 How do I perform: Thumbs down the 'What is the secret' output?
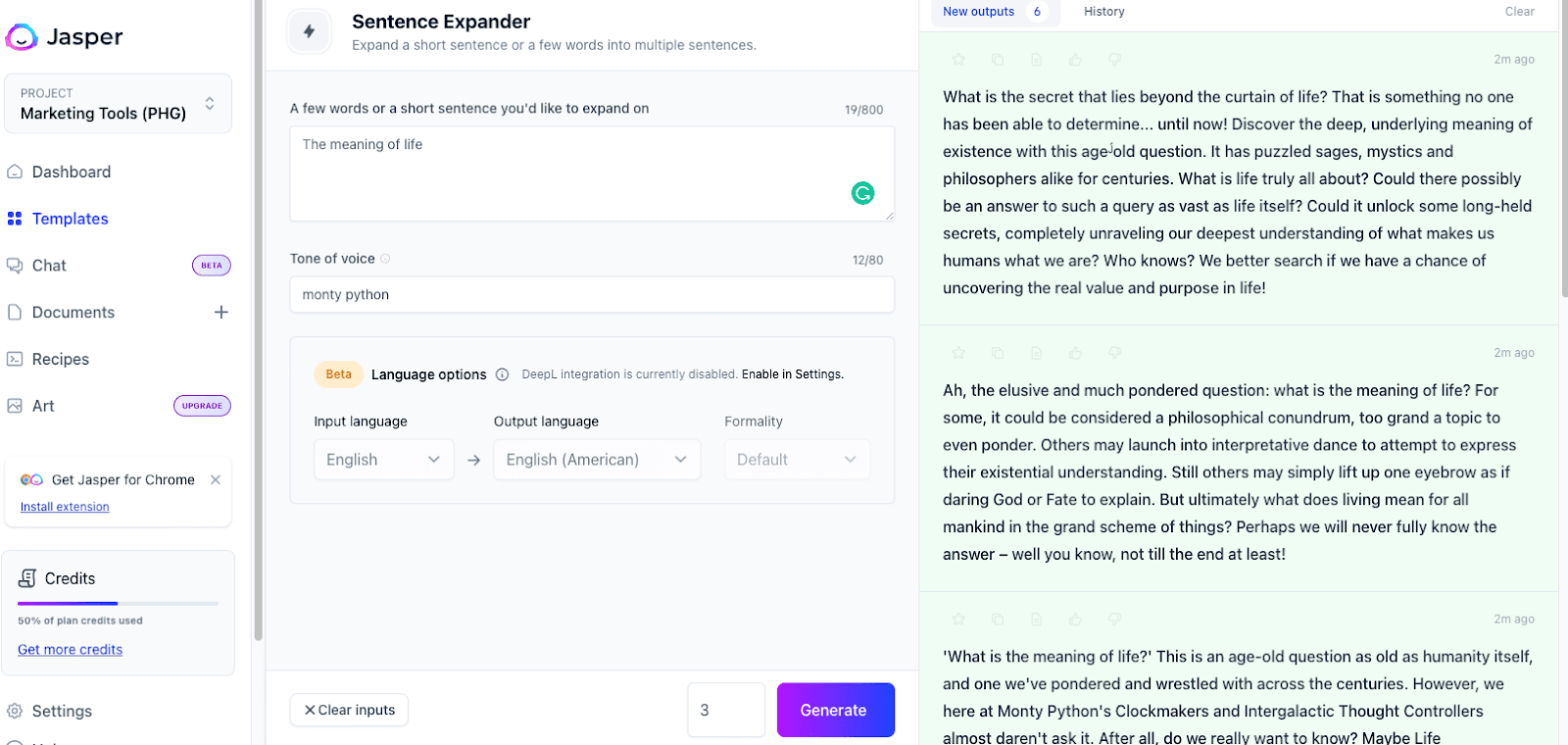[1114, 60]
